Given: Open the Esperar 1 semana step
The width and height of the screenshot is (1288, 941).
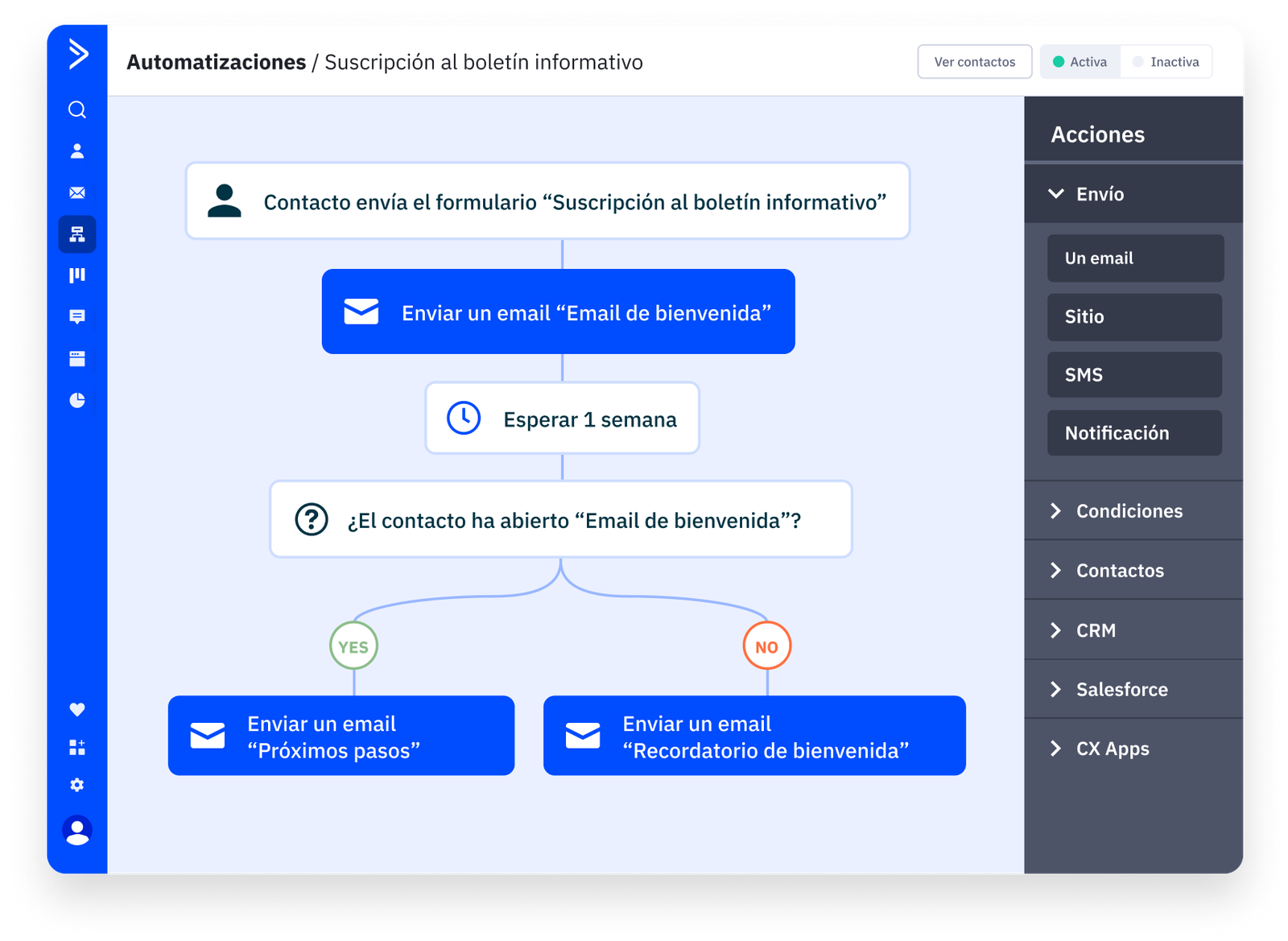Looking at the screenshot, I should (562, 419).
